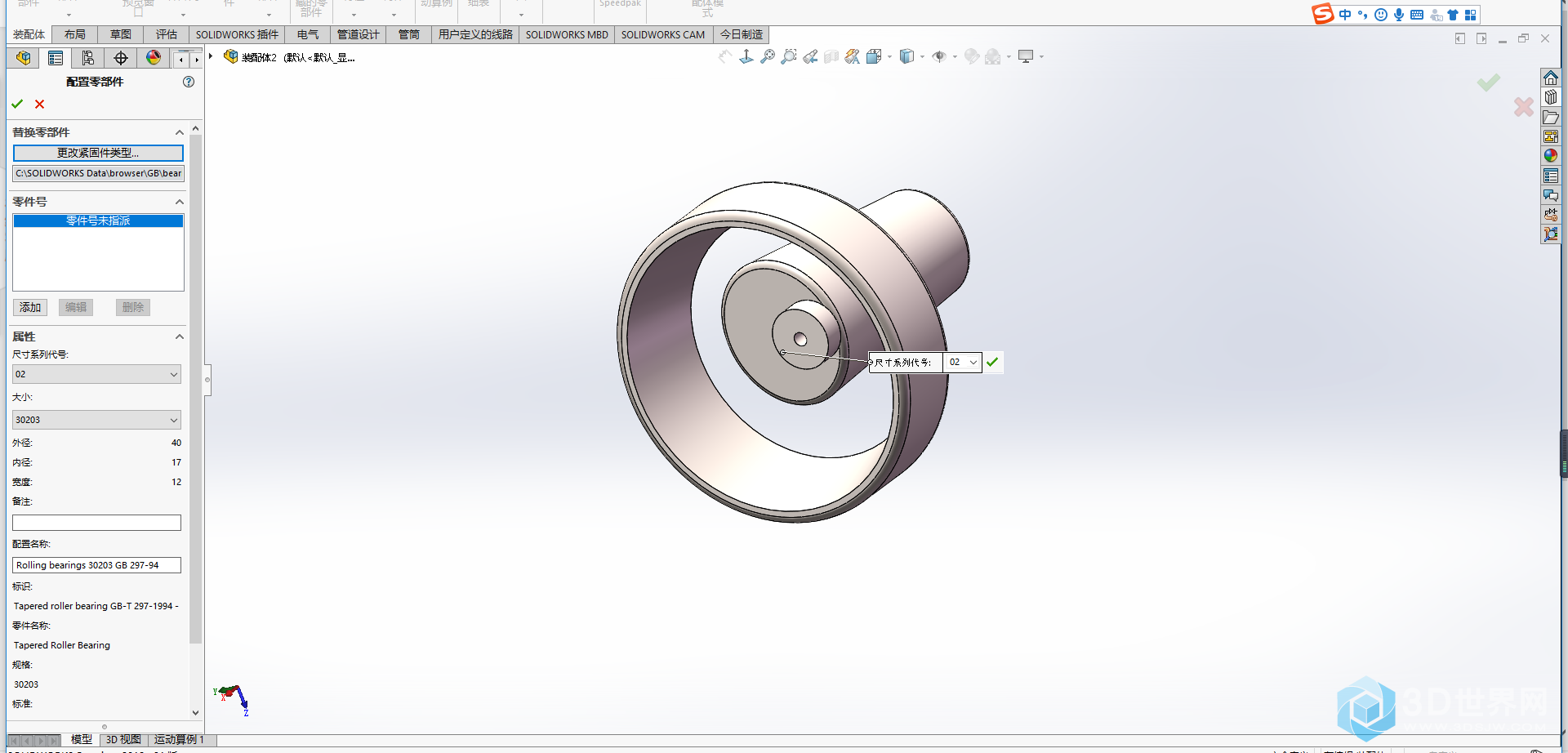1568x753 pixels.
Task: Open the FeatureManager design tree tab
Action: [x=23, y=58]
